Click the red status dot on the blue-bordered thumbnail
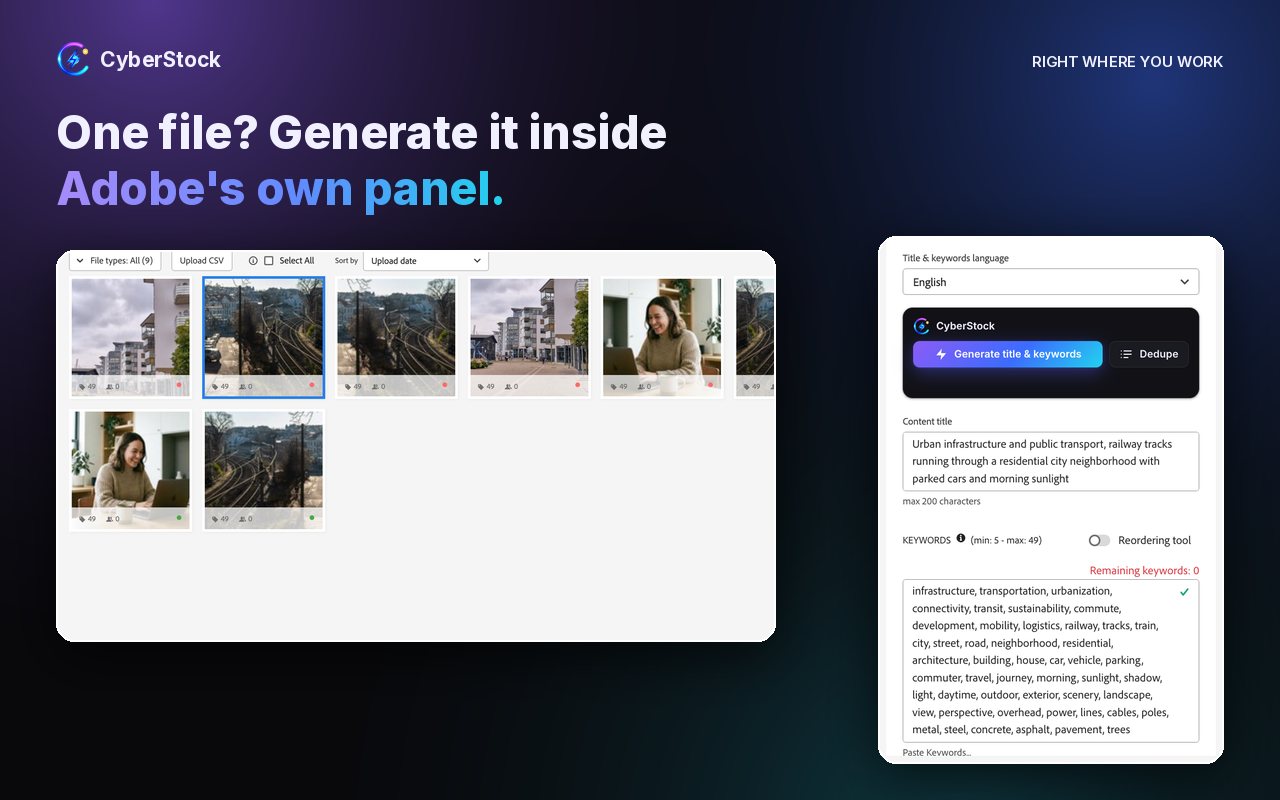Screen dimensions: 1280x800 (312, 385)
